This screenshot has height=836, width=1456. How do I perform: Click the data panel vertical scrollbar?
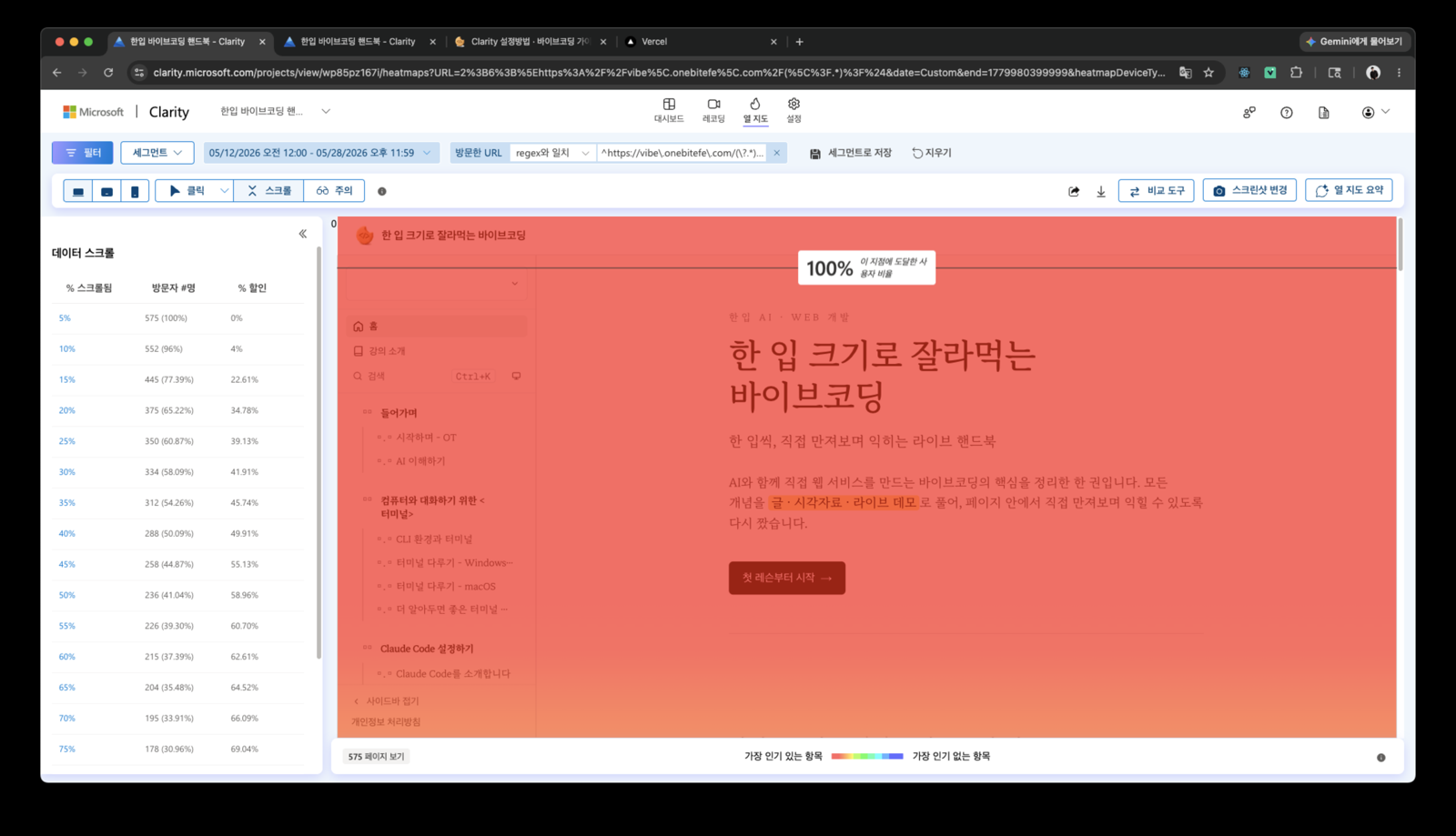coord(318,452)
